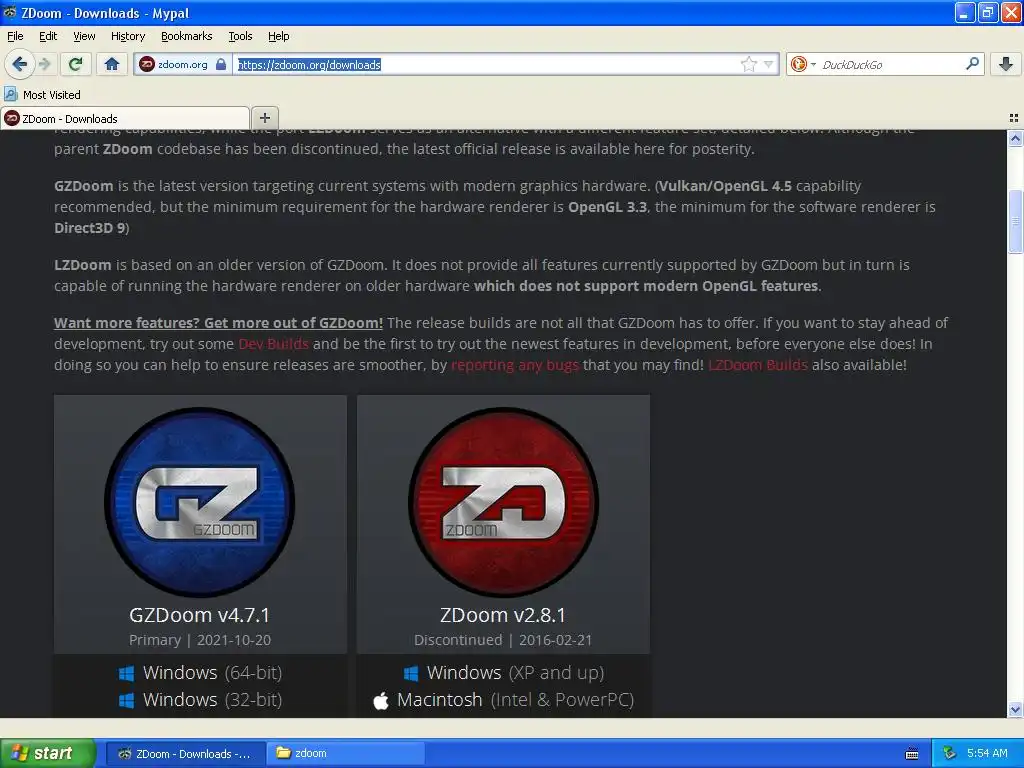The image size is (1024, 768).
Task: Click the keyboard icon in system tray
Action: 912,754
